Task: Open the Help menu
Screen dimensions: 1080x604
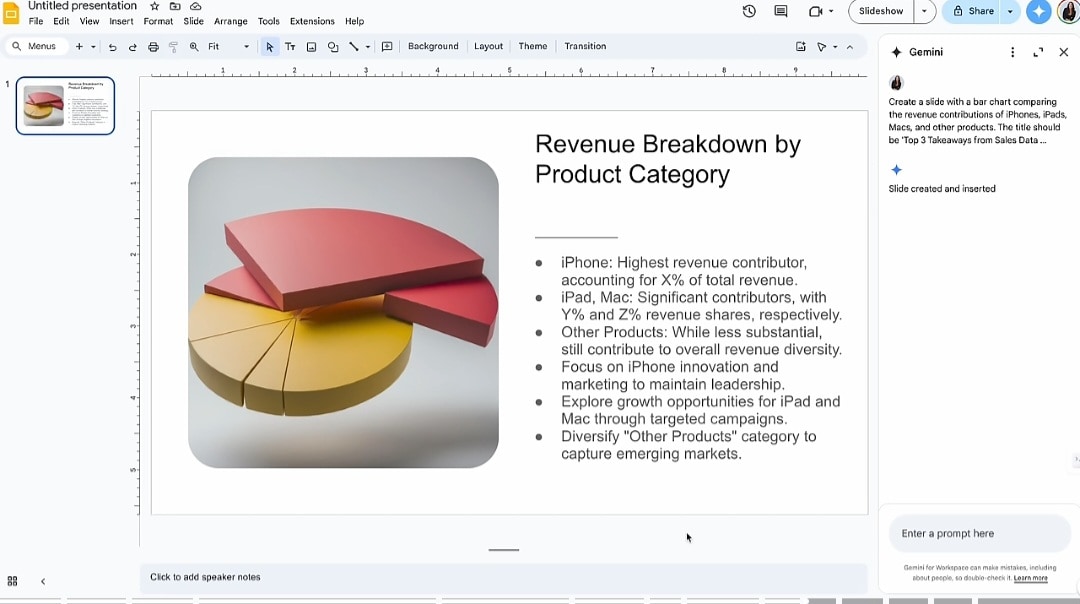Action: 355,21
